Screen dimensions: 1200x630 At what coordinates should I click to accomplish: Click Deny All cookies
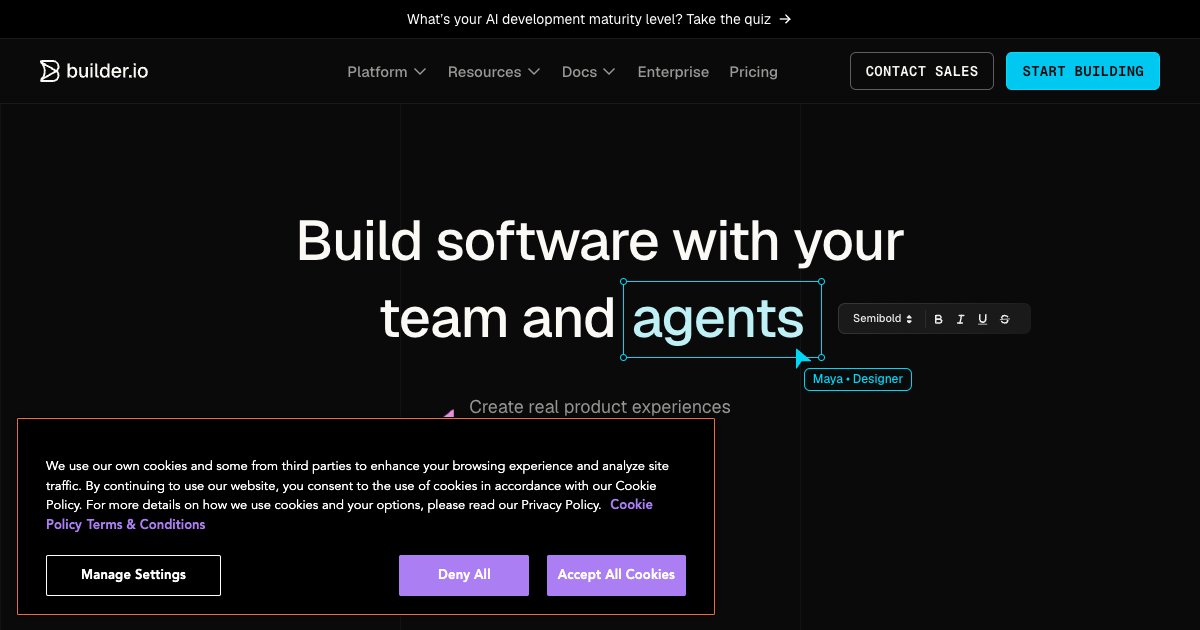[x=464, y=575]
